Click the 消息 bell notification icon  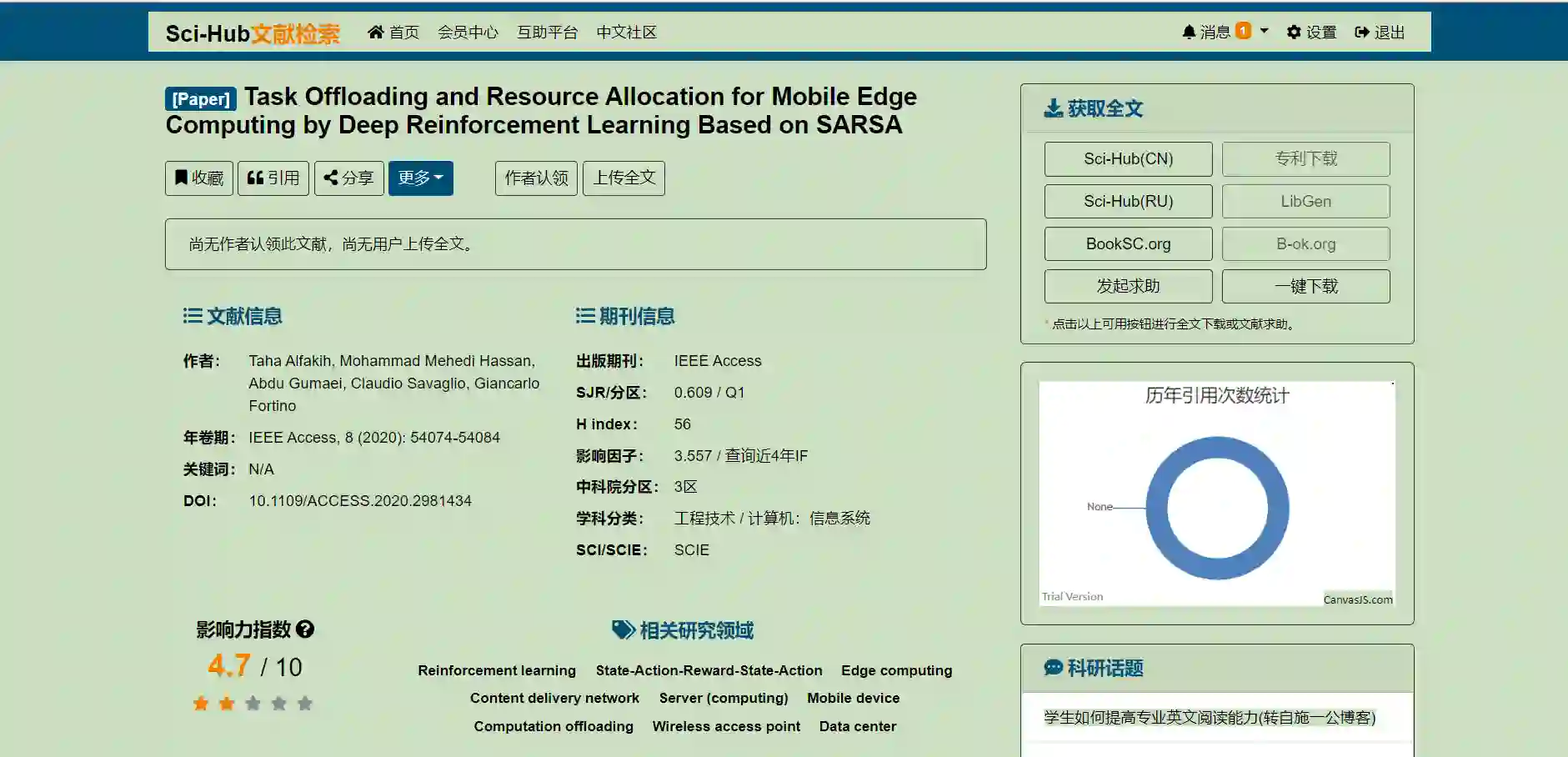click(x=1189, y=32)
